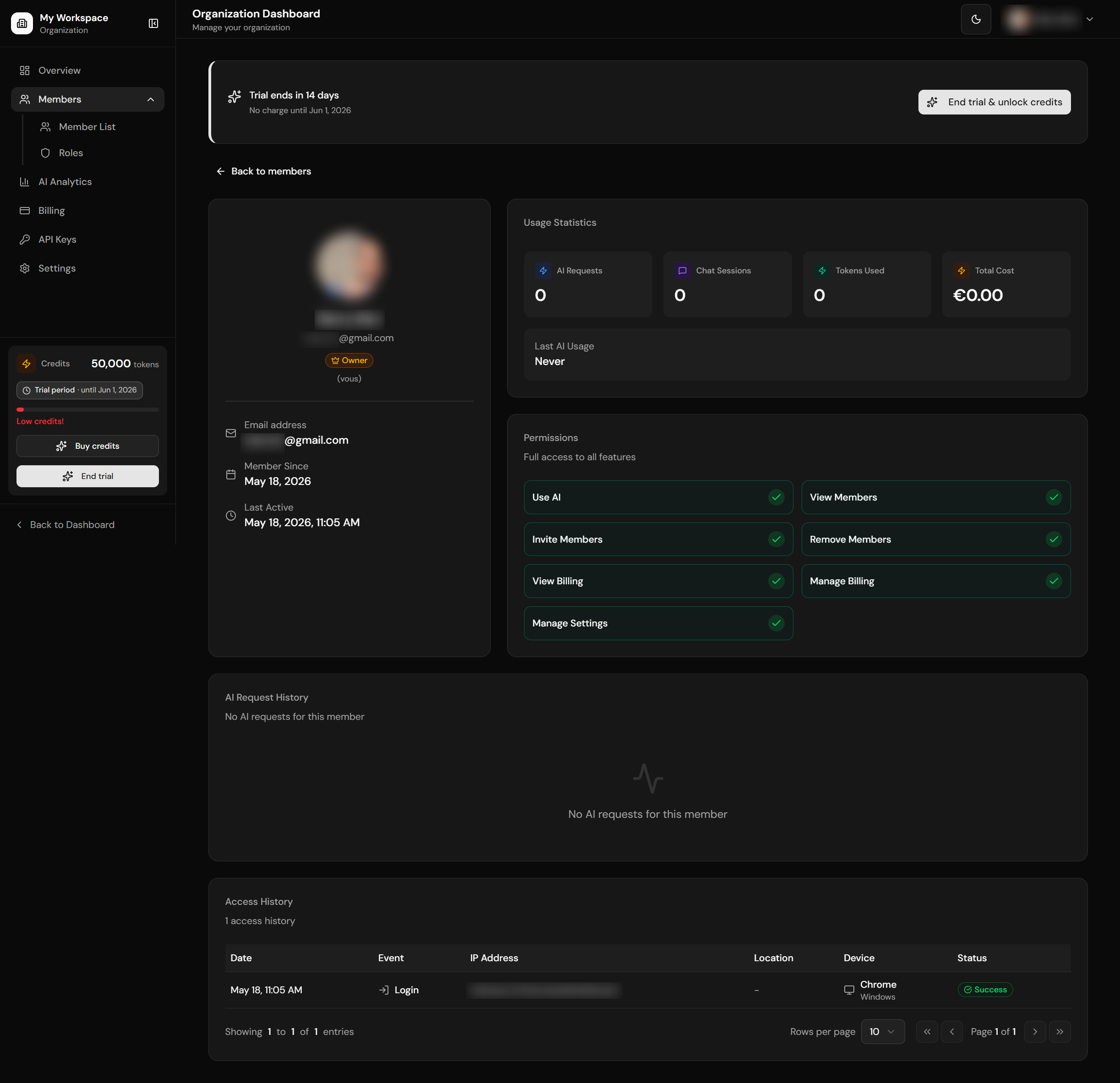Click the Roles shield icon

(x=45, y=153)
